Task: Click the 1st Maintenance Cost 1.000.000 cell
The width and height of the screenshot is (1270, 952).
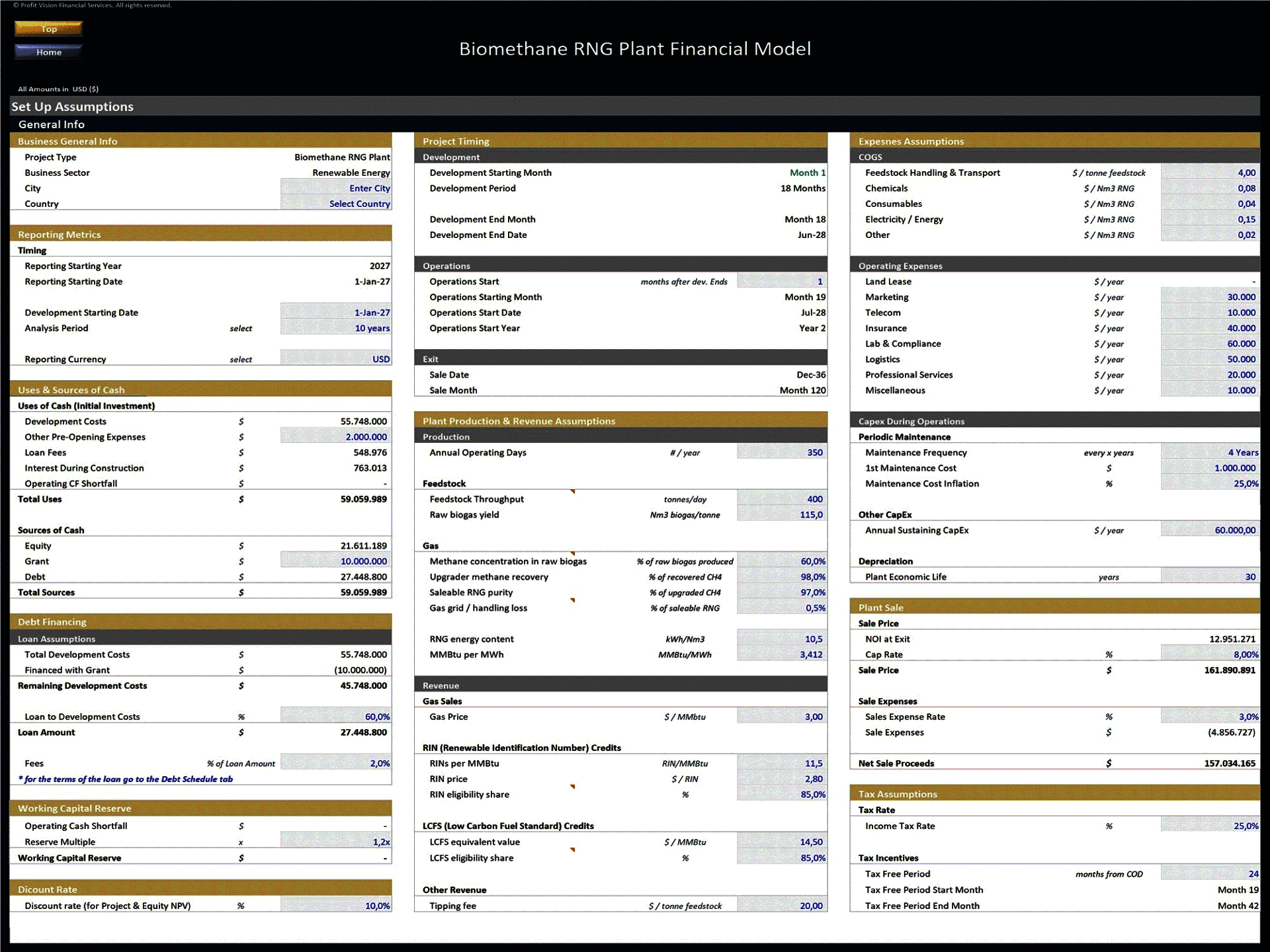Action: (x=1210, y=468)
